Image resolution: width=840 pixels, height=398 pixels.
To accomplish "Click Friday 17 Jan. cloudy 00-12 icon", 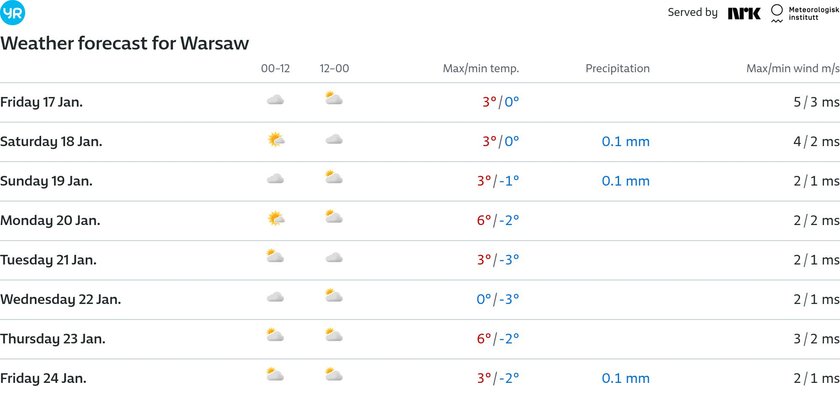I will tap(275, 100).
